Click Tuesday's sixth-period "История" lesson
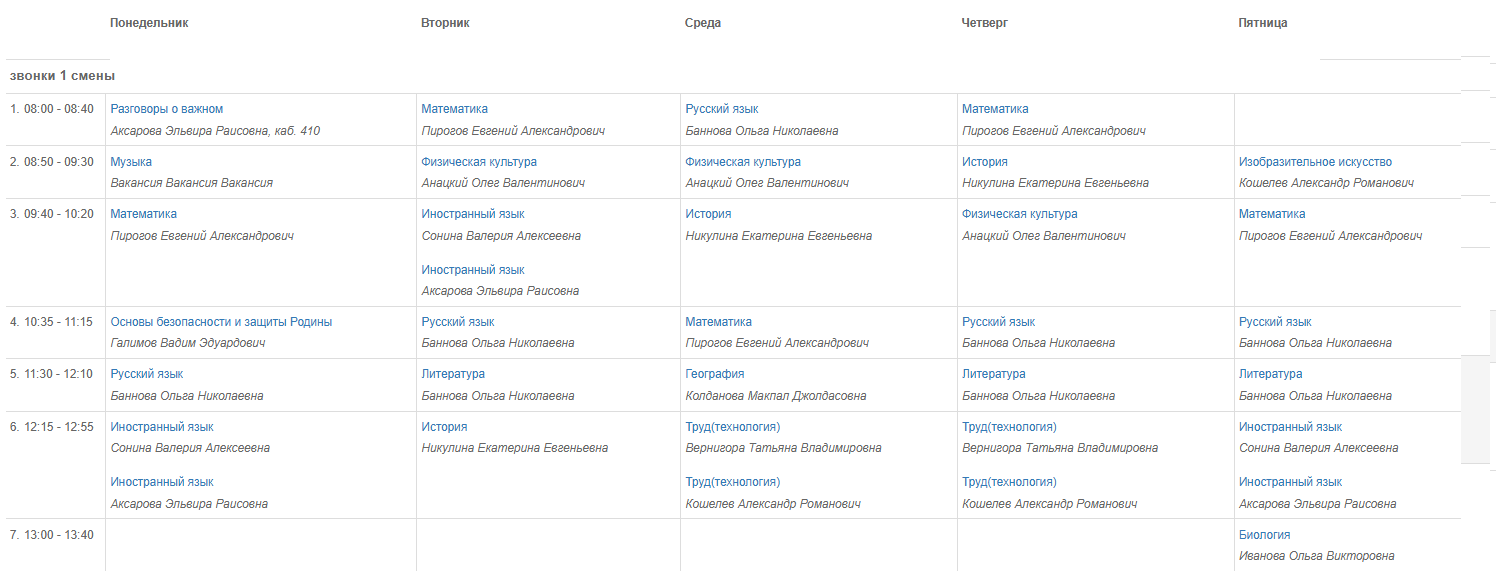 [x=444, y=427]
